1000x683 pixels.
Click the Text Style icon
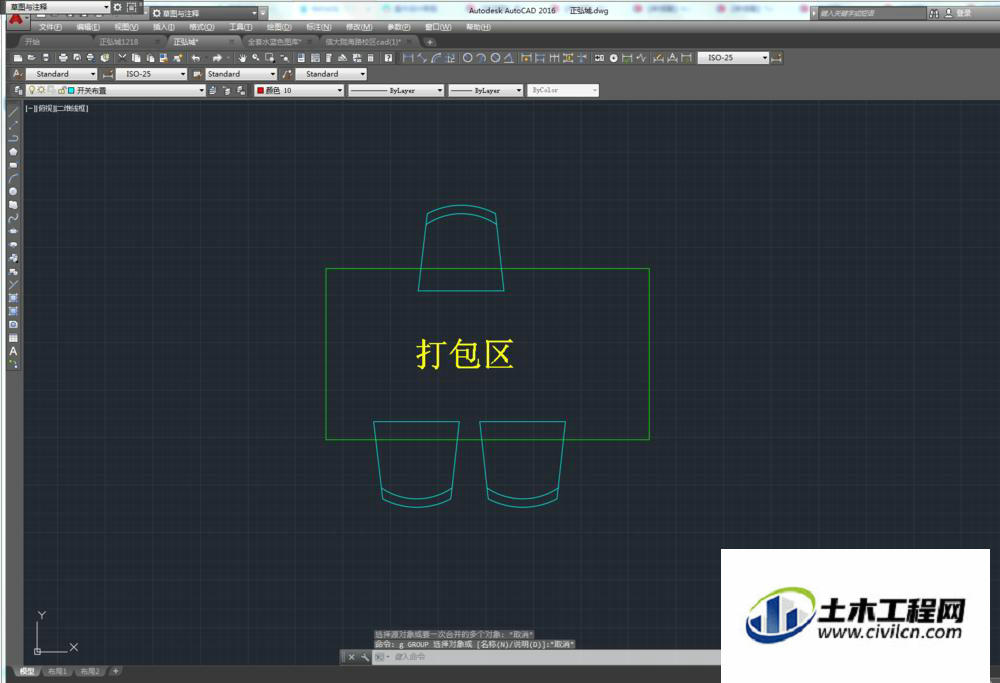[x=17, y=74]
